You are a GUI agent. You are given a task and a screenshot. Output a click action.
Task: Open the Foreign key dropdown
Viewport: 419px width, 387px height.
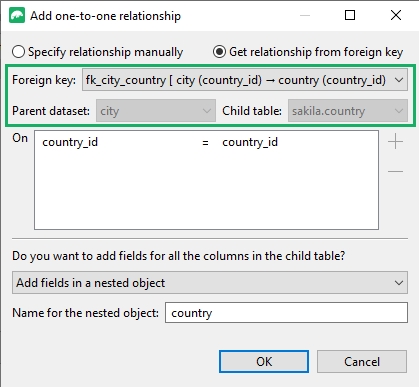tap(245, 80)
